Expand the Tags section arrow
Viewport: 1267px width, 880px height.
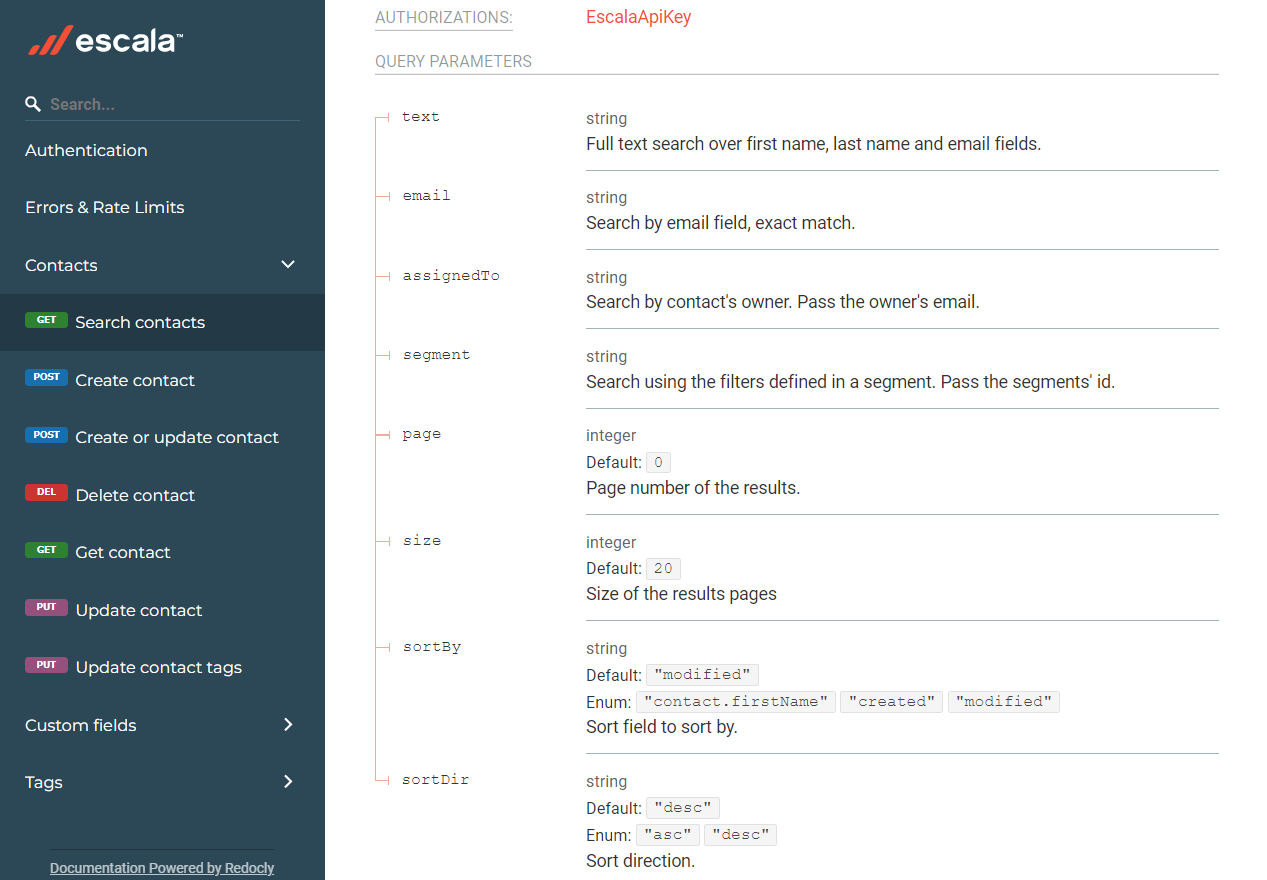288,782
